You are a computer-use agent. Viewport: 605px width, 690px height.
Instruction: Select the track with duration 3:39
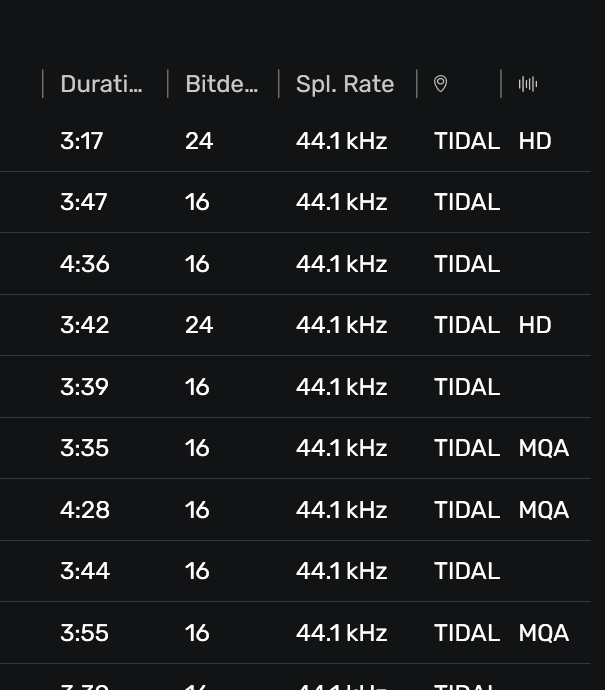point(84,387)
